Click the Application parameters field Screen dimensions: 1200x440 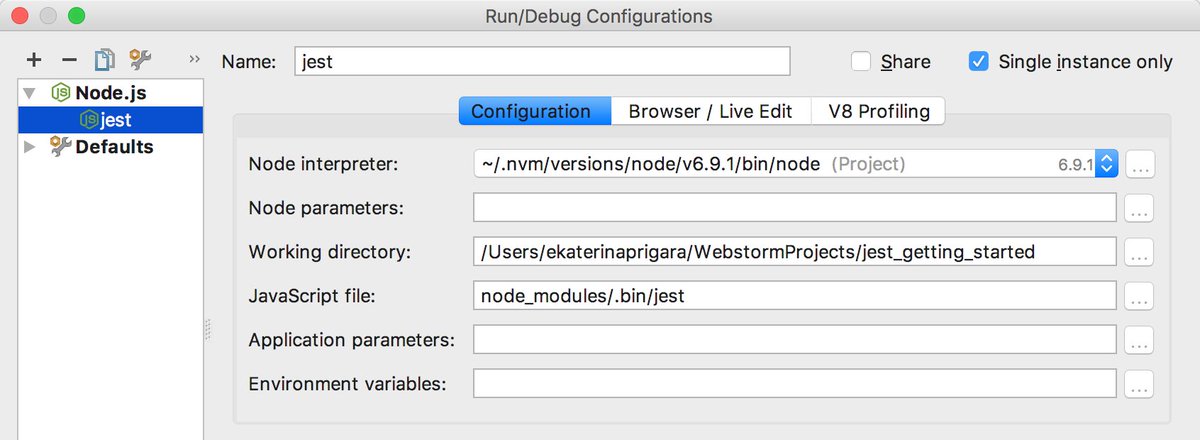tap(795, 340)
